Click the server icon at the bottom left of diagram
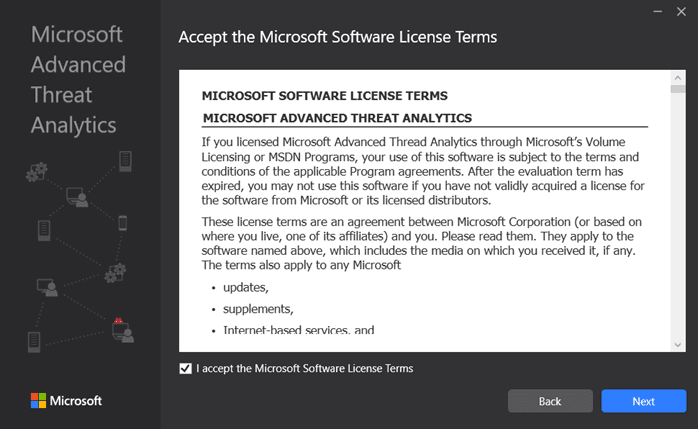 (x=34, y=342)
